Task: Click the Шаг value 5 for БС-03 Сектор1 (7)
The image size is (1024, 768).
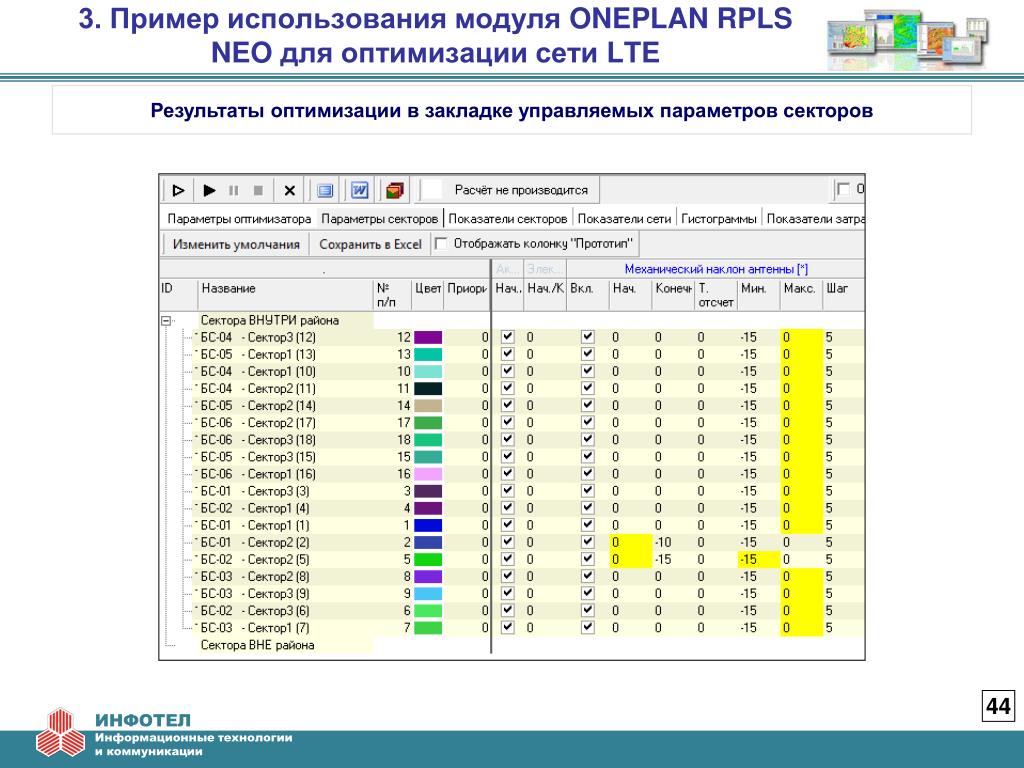Action: pyautogui.click(x=829, y=628)
